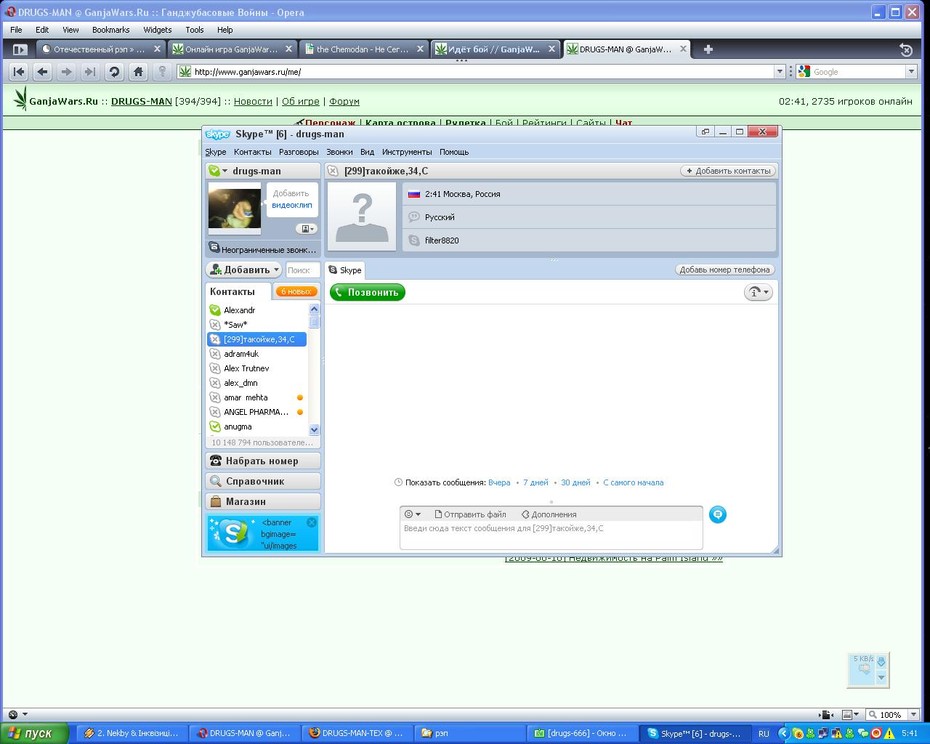Open Opera address bar history dropdown
The height and width of the screenshot is (744, 930).
[x=779, y=72]
